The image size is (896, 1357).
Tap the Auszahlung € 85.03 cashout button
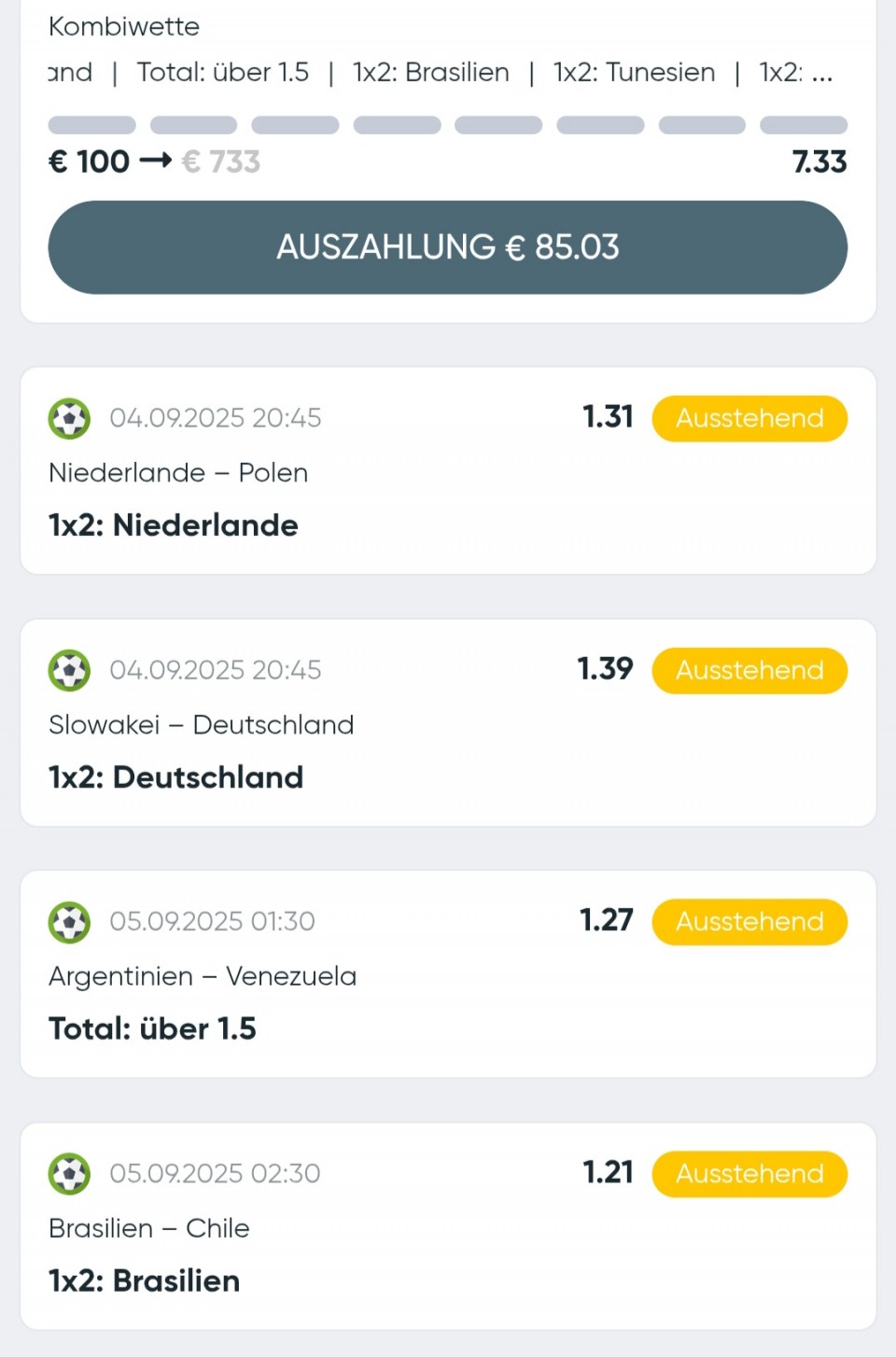click(x=448, y=247)
